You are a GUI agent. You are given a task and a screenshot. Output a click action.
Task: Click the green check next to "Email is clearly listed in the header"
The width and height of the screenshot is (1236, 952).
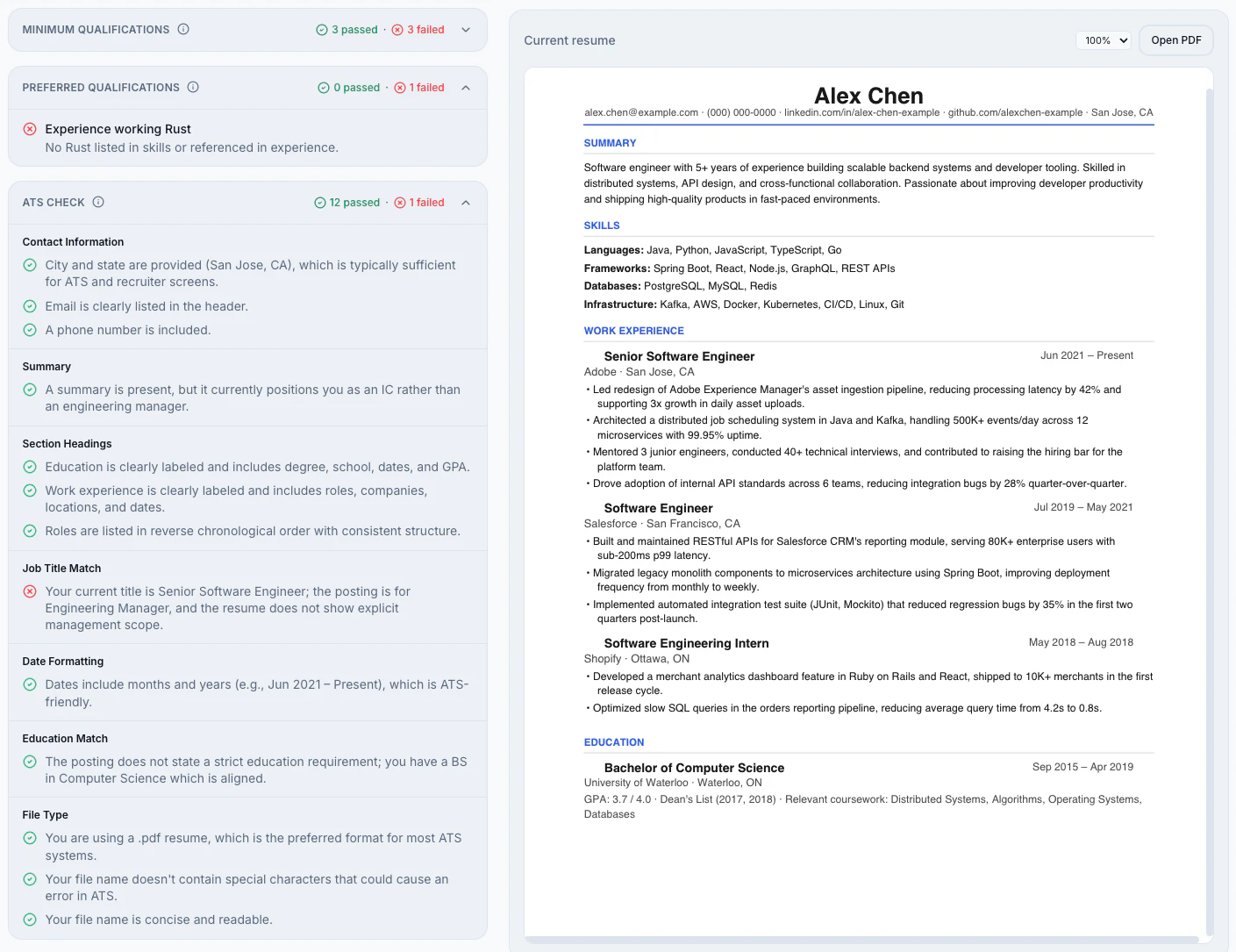(29, 306)
